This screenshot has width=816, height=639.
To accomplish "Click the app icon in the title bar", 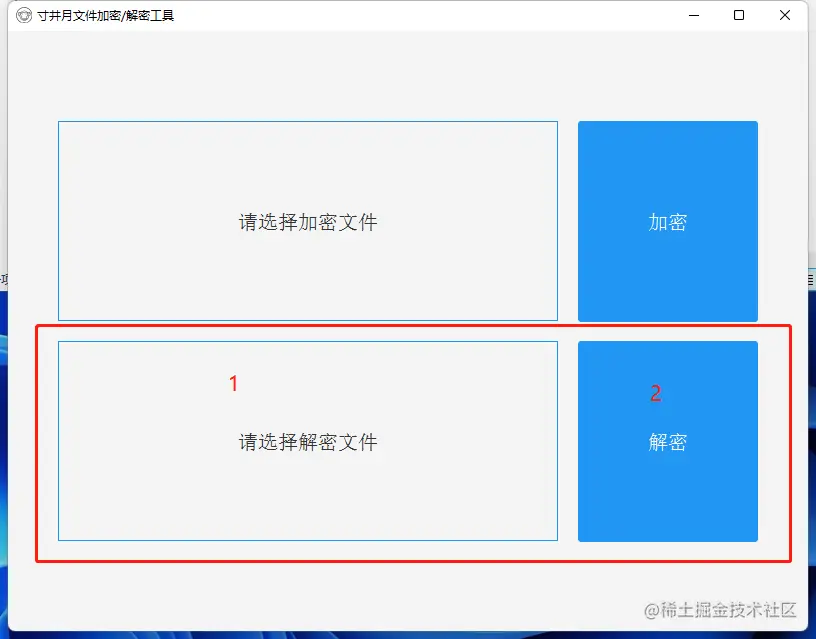I will pos(24,16).
